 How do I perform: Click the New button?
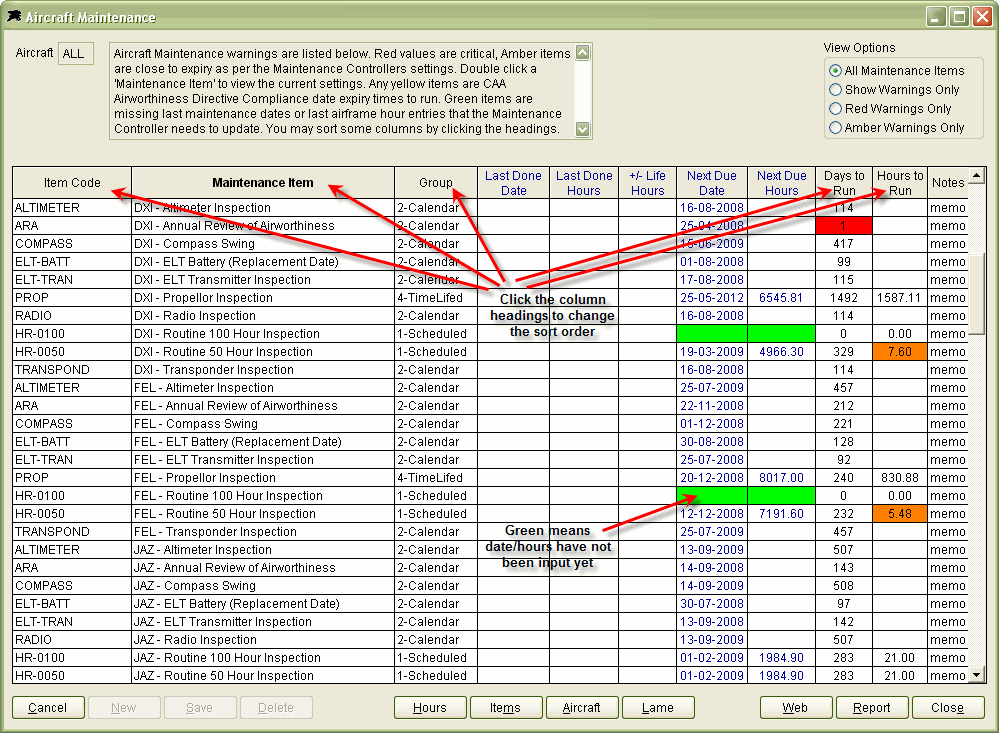124,708
